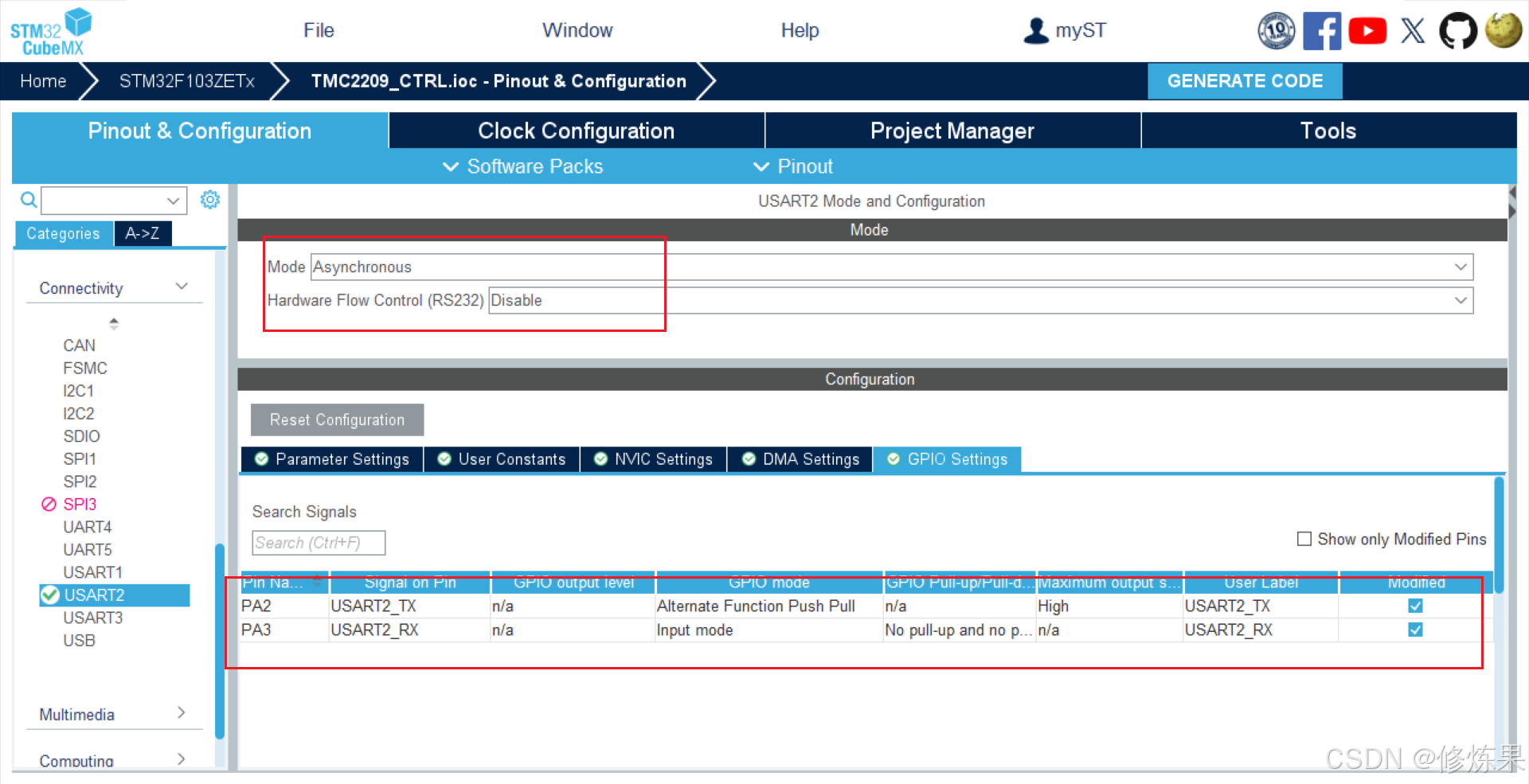
Task: Click the search magnifier icon
Action: [29, 200]
